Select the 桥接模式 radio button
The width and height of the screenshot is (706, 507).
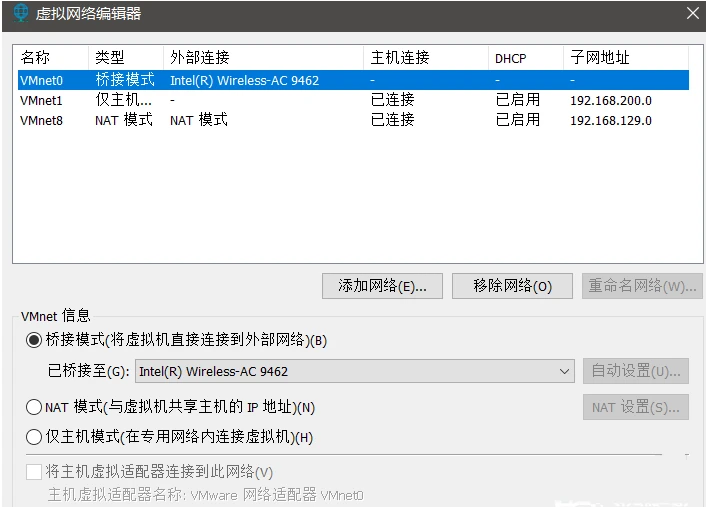[x=34, y=340]
